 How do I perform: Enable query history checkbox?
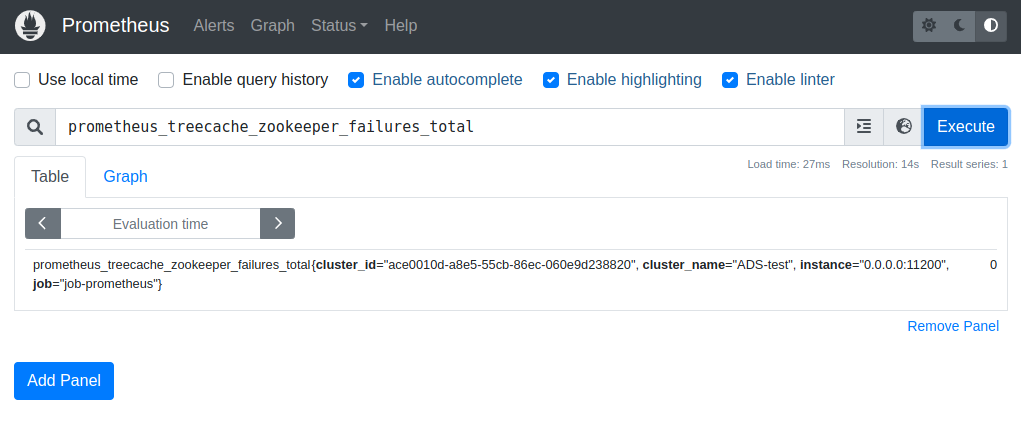click(x=167, y=80)
